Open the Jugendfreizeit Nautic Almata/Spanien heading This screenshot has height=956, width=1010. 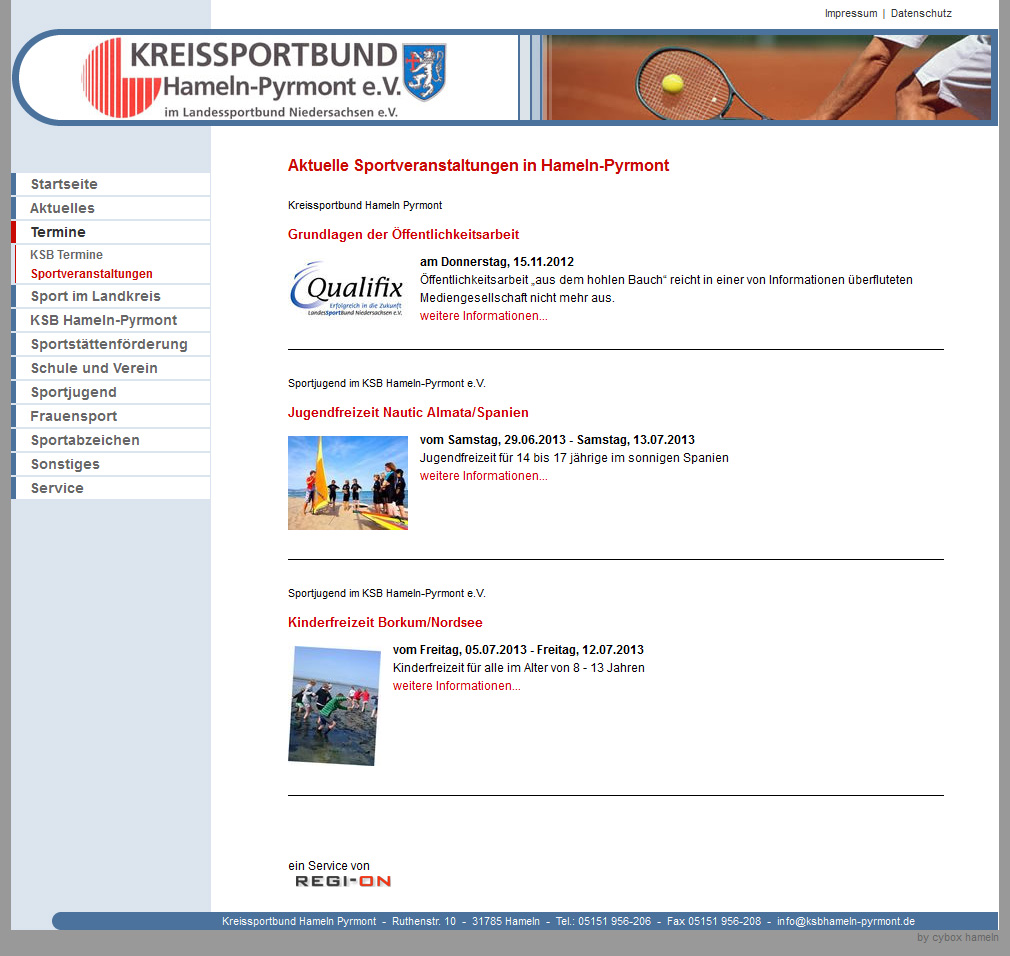coord(408,412)
